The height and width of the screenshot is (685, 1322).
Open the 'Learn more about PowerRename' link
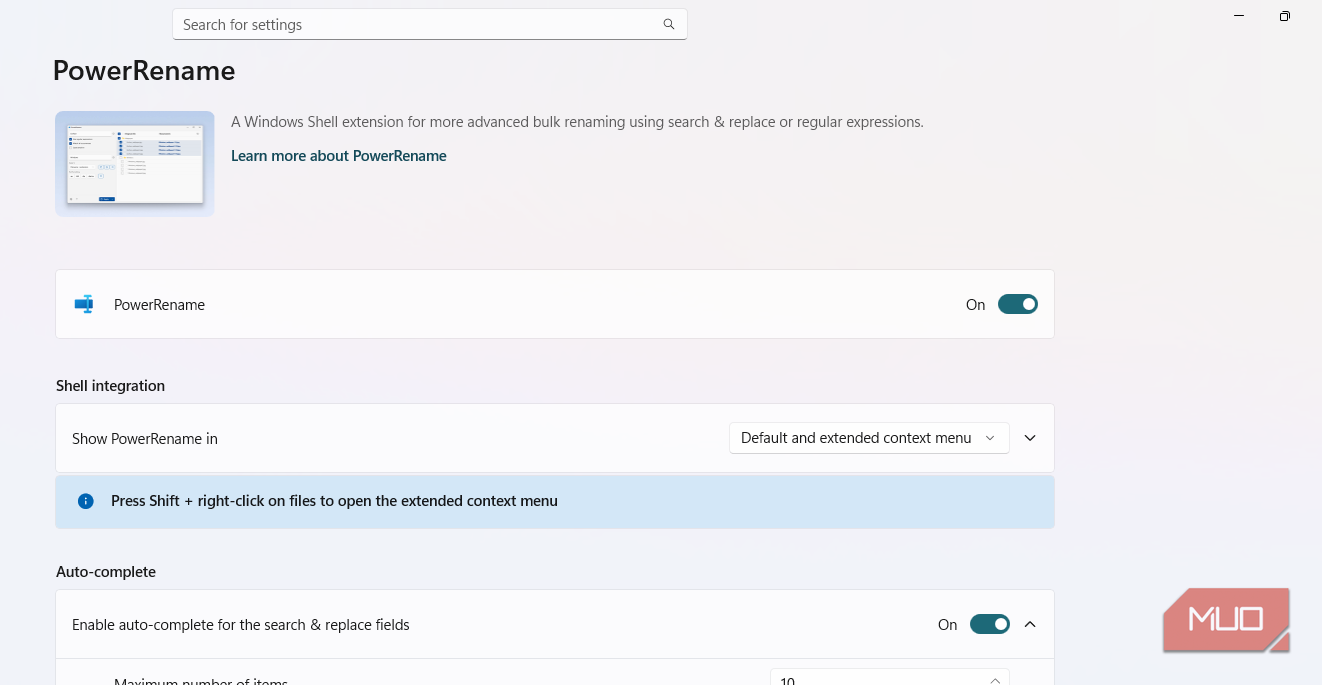pyautogui.click(x=339, y=156)
